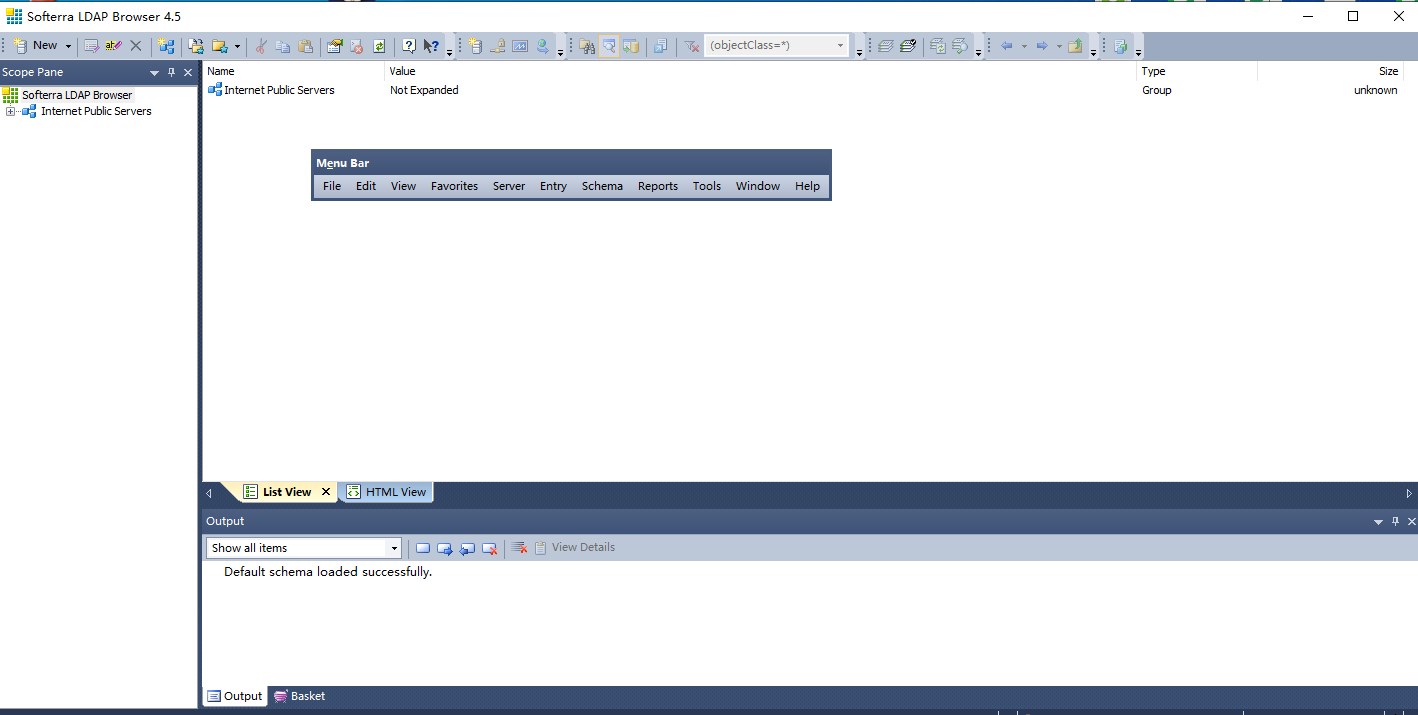
Task: Activate the quick search icon
Action: (x=609, y=46)
